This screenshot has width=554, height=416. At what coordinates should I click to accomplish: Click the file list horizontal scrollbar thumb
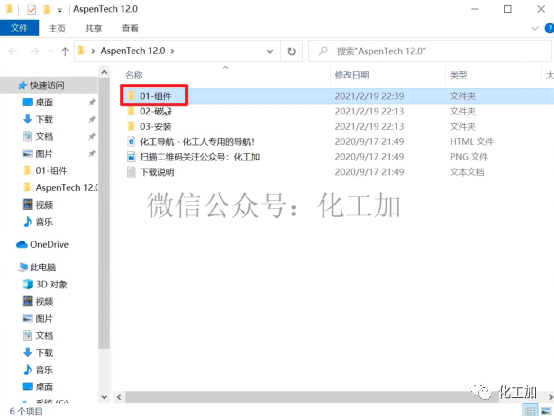point(312,397)
